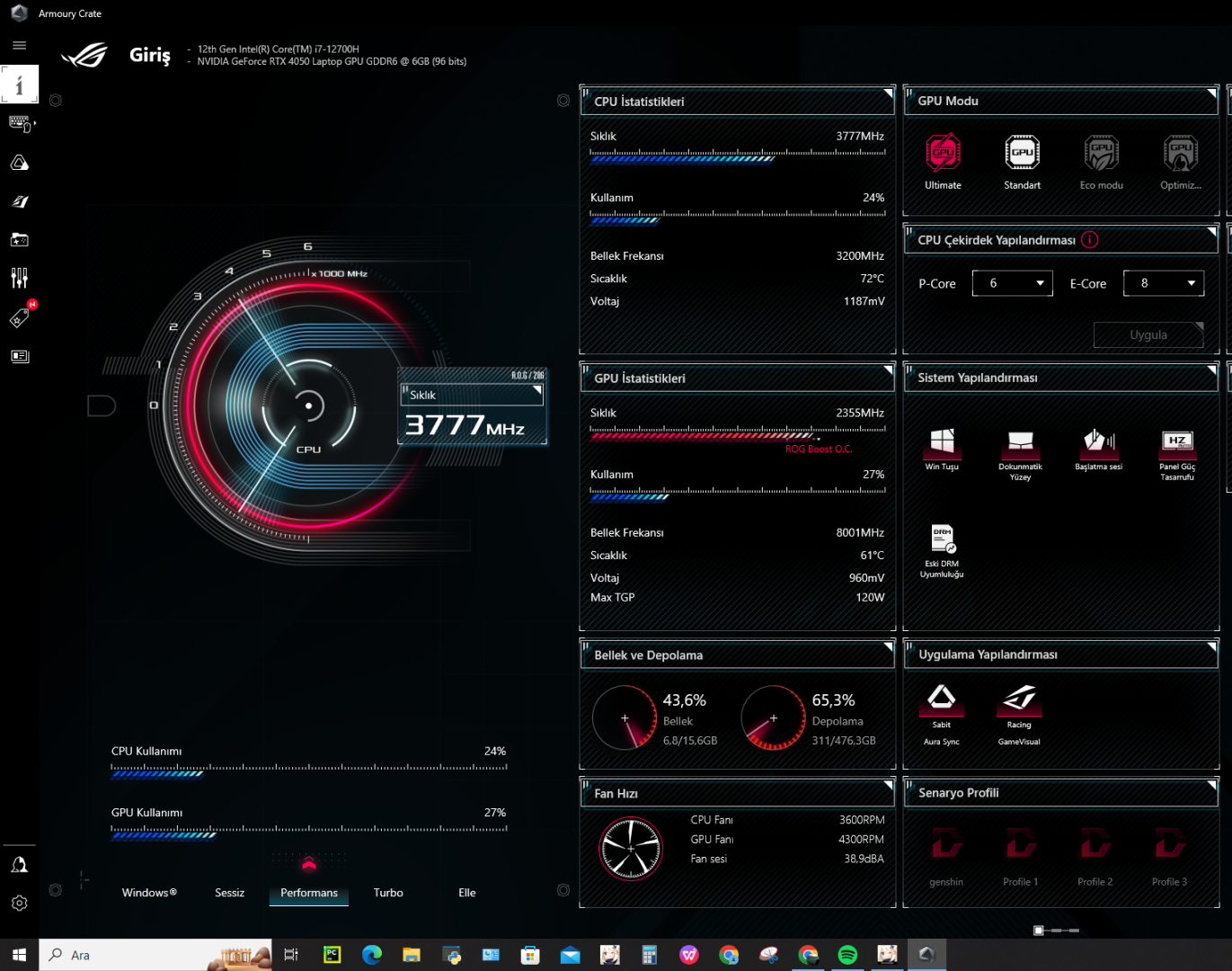Image resolution: width=1232 pixels, height=971 pixels.
Task: Toggle the Win Tuşu system setting
Action: pyautogui.click(x=942, y=441)
